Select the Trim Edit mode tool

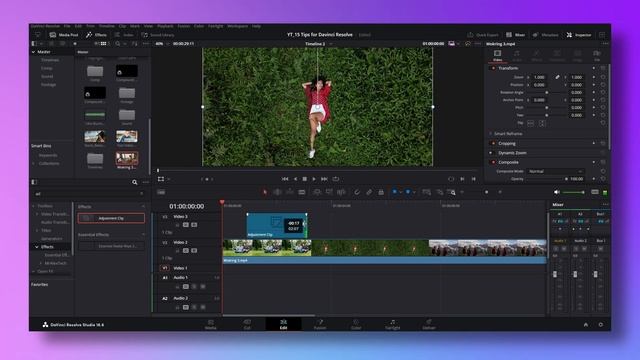pos(277,192)
